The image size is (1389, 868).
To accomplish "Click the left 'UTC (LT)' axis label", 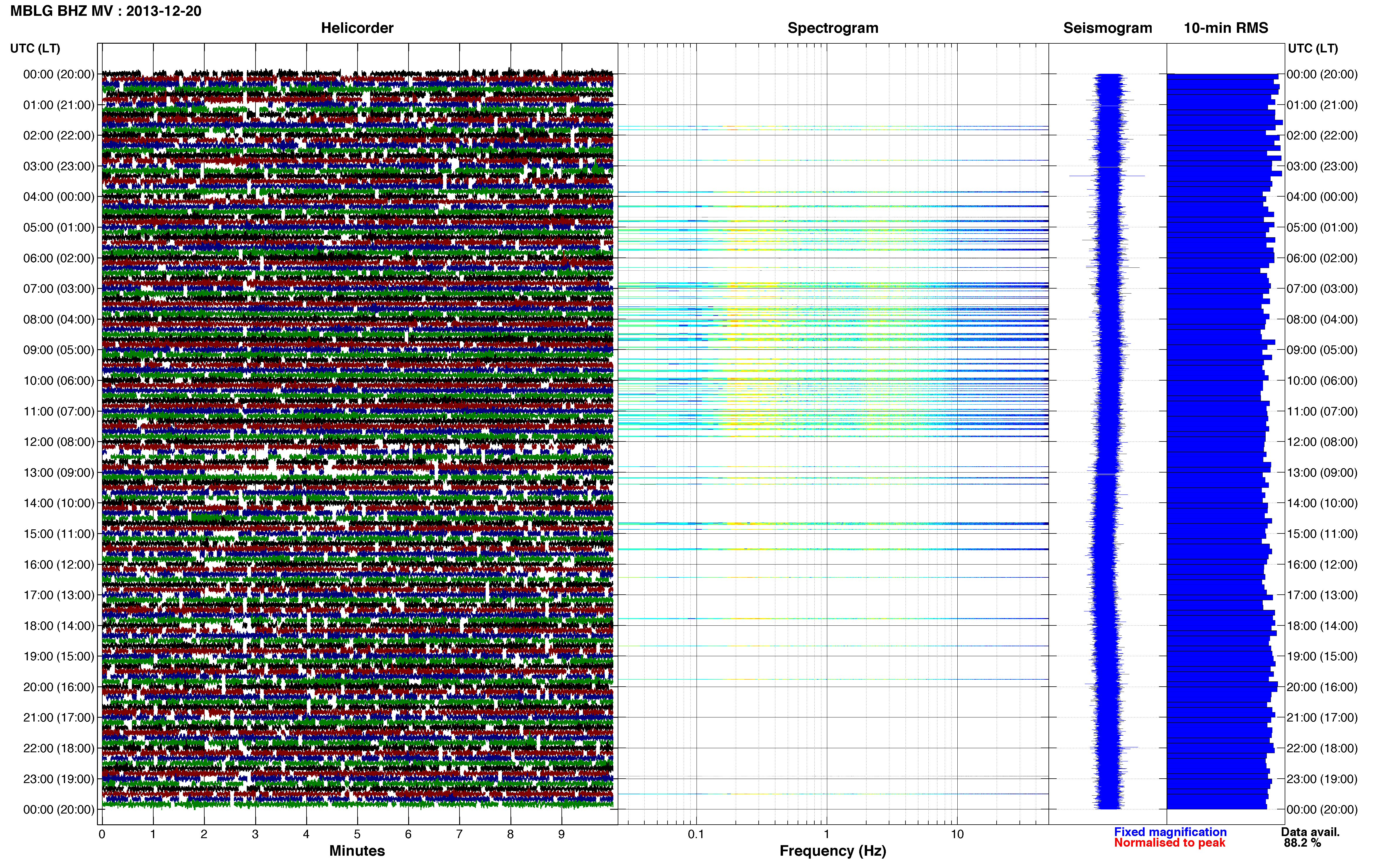I will click(35, 48).
